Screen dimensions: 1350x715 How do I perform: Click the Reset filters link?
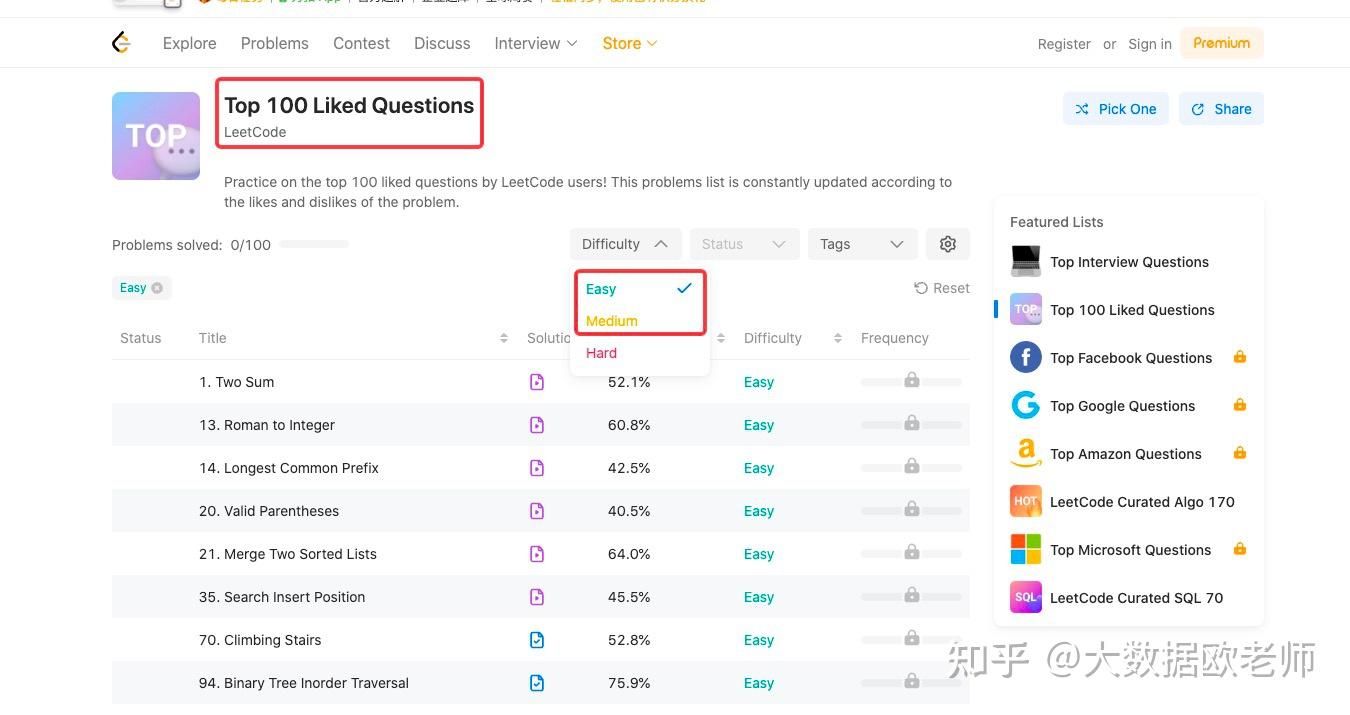pyautogui.click(x=941, y=287)
